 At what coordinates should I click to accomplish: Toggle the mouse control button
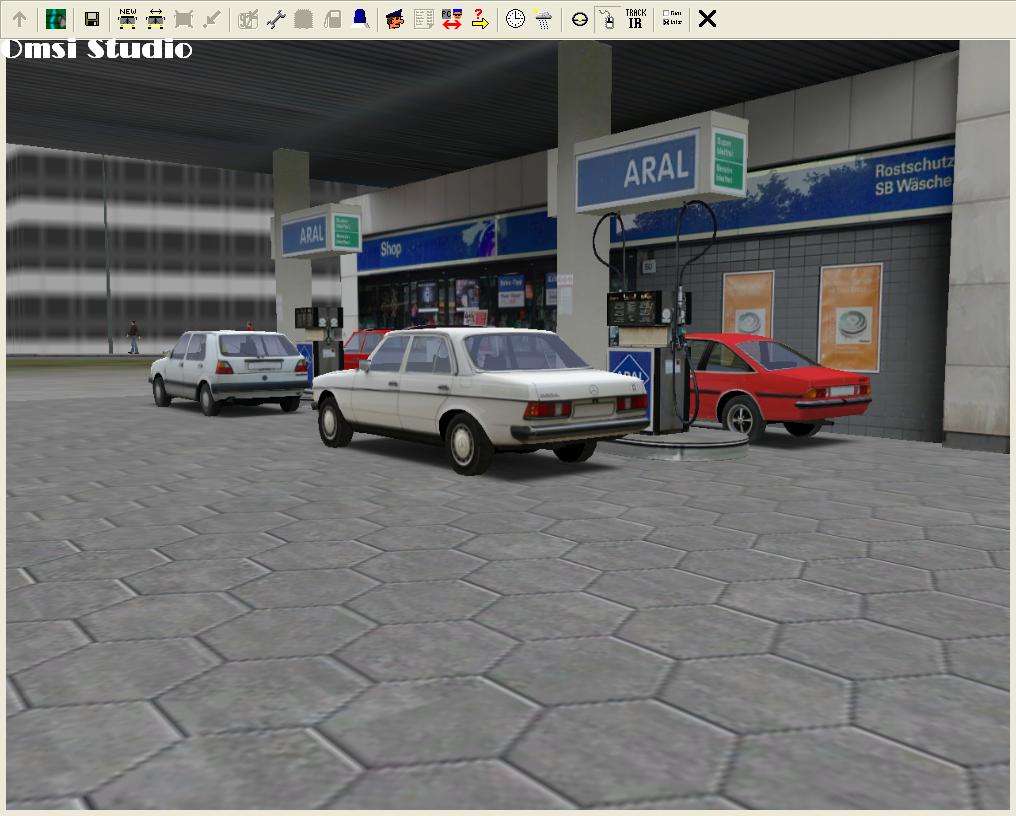[606, 19]
